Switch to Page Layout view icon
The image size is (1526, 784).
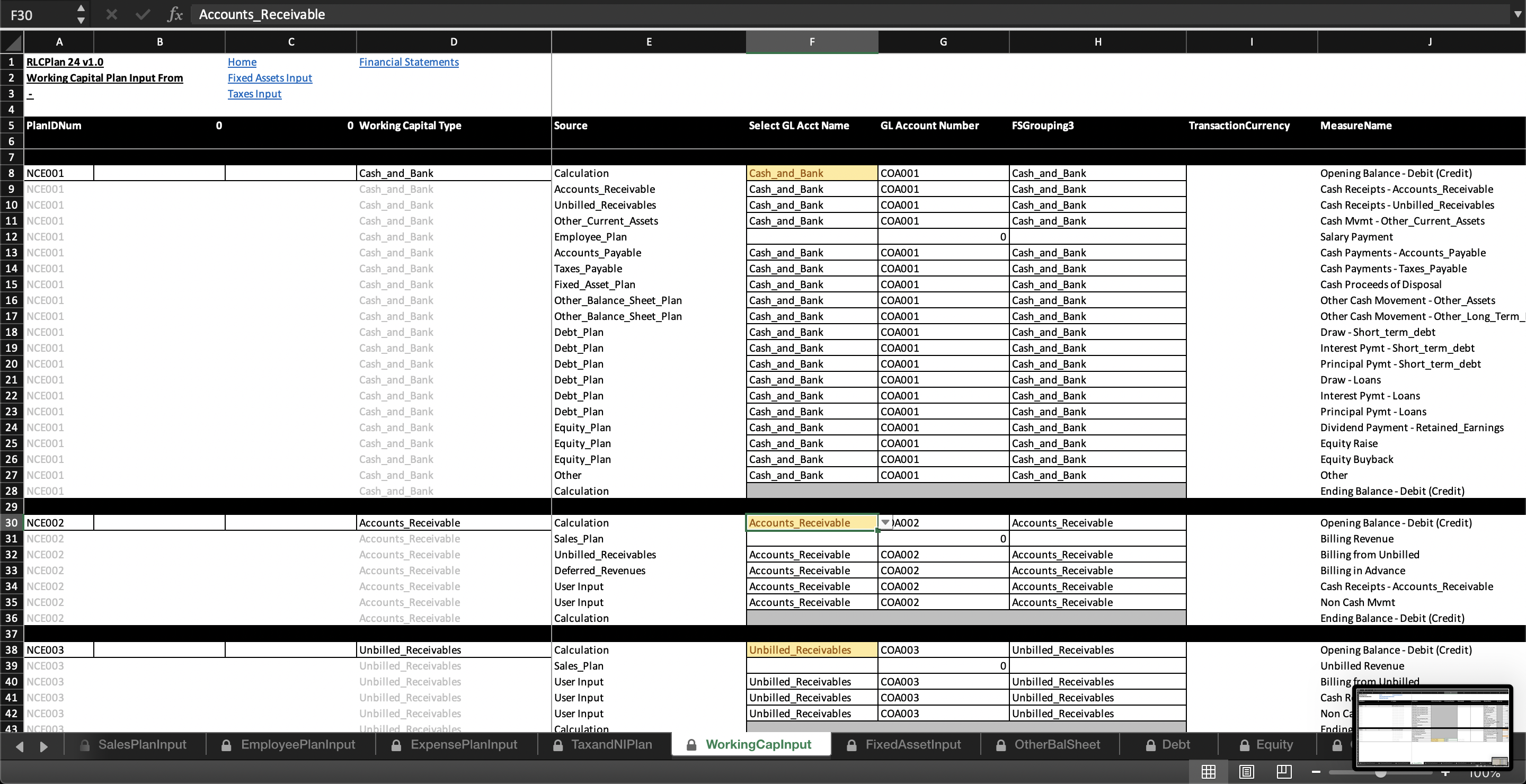click(x=1246, y=772)
